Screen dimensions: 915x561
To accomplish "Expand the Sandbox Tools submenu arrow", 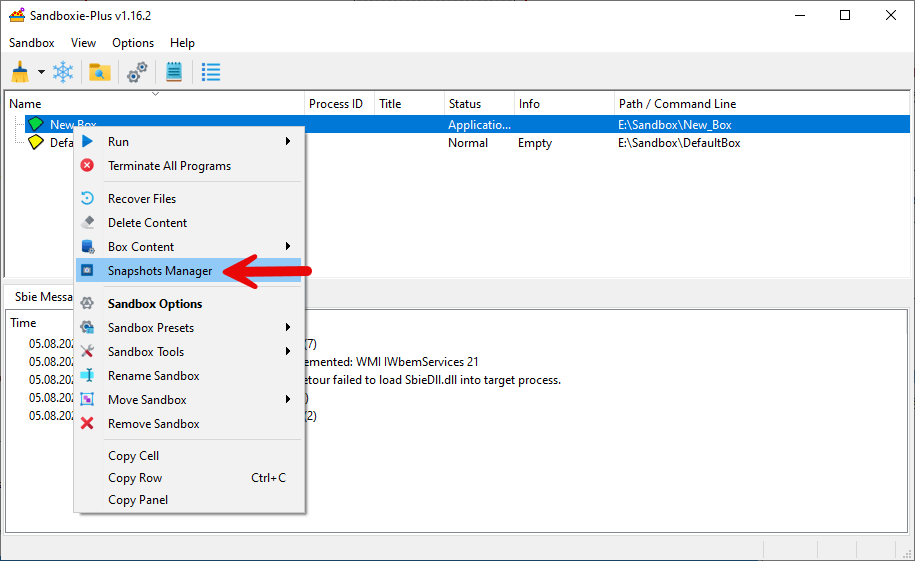I will pos(288,351).
